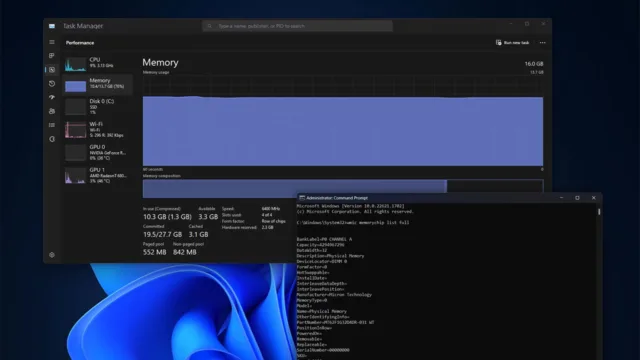The image size is (640, 360).
Task: Select GPU 1 AMD Radeon item
Action: pos(98,175)
